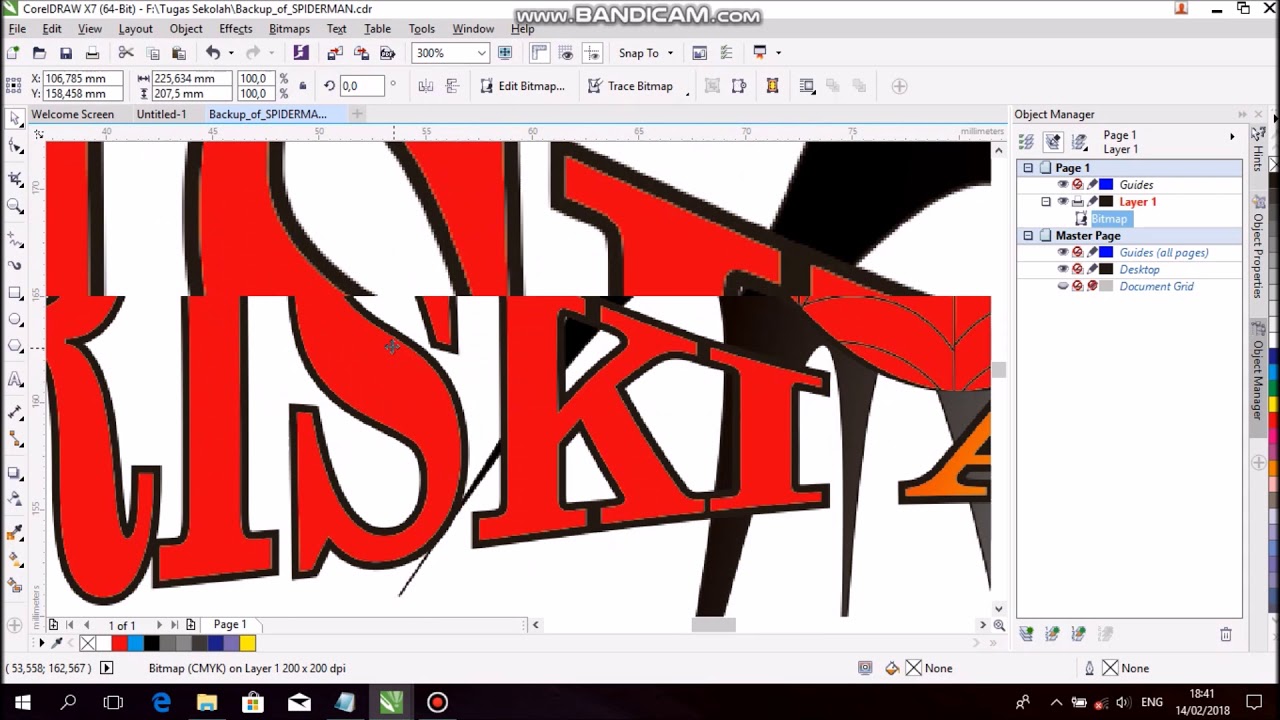Image resolution: width=1280 pixels, height=720 pixels.
Task: Click the Paste clipboard icon
Action: 179,53
